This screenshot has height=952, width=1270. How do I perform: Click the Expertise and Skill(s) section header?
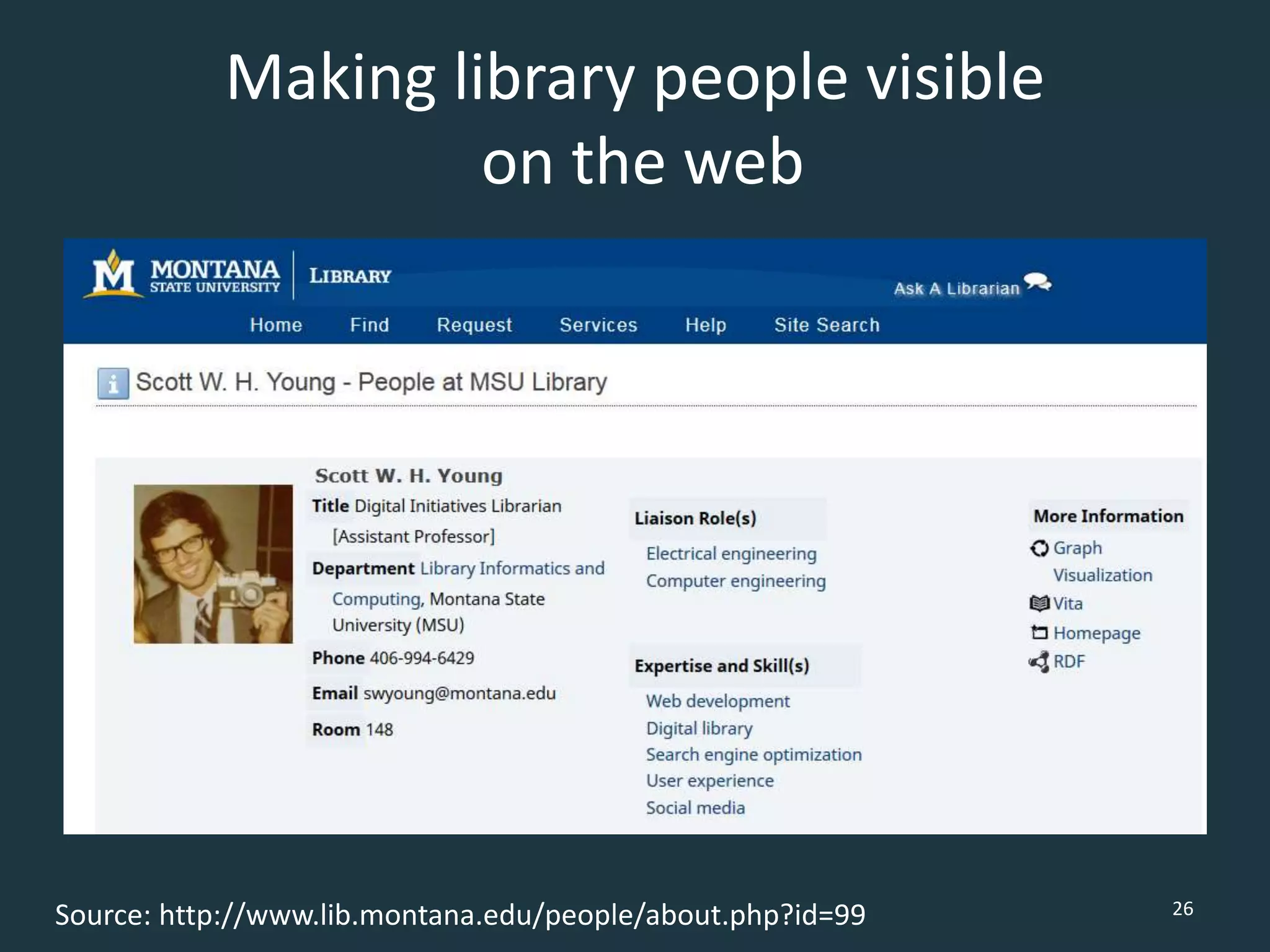(x=722, y=666)
